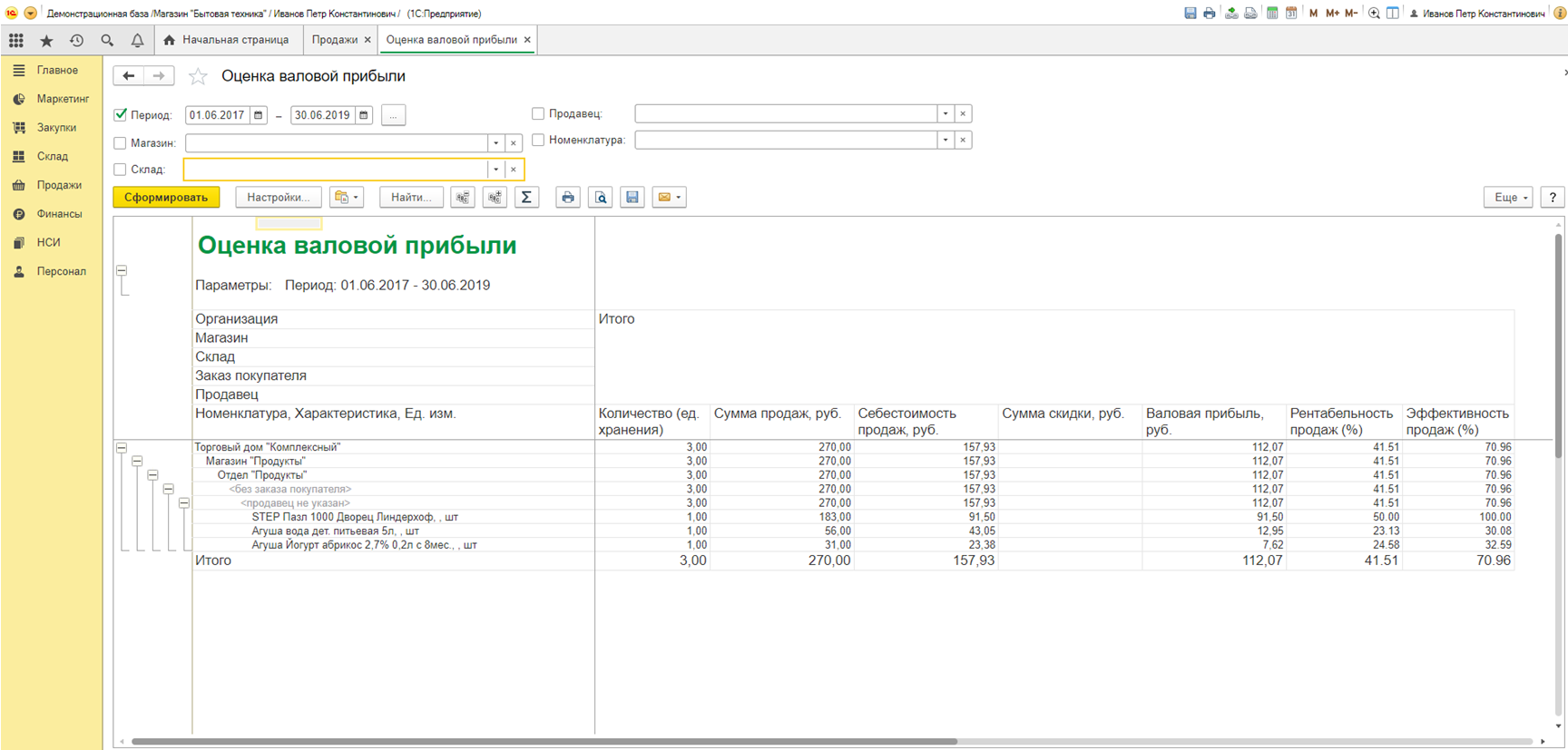Print the report using printer icon

point(568,198)
